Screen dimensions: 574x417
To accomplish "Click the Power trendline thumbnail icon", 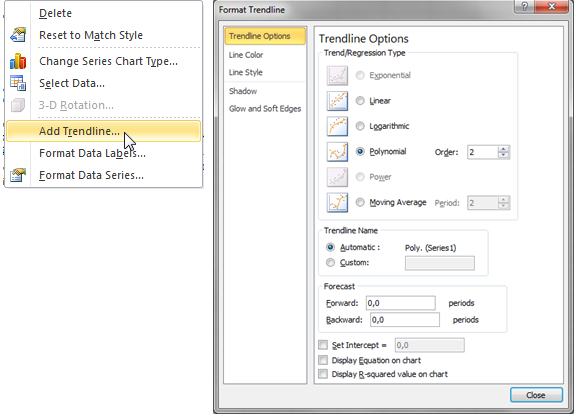I will click(337, 177).
